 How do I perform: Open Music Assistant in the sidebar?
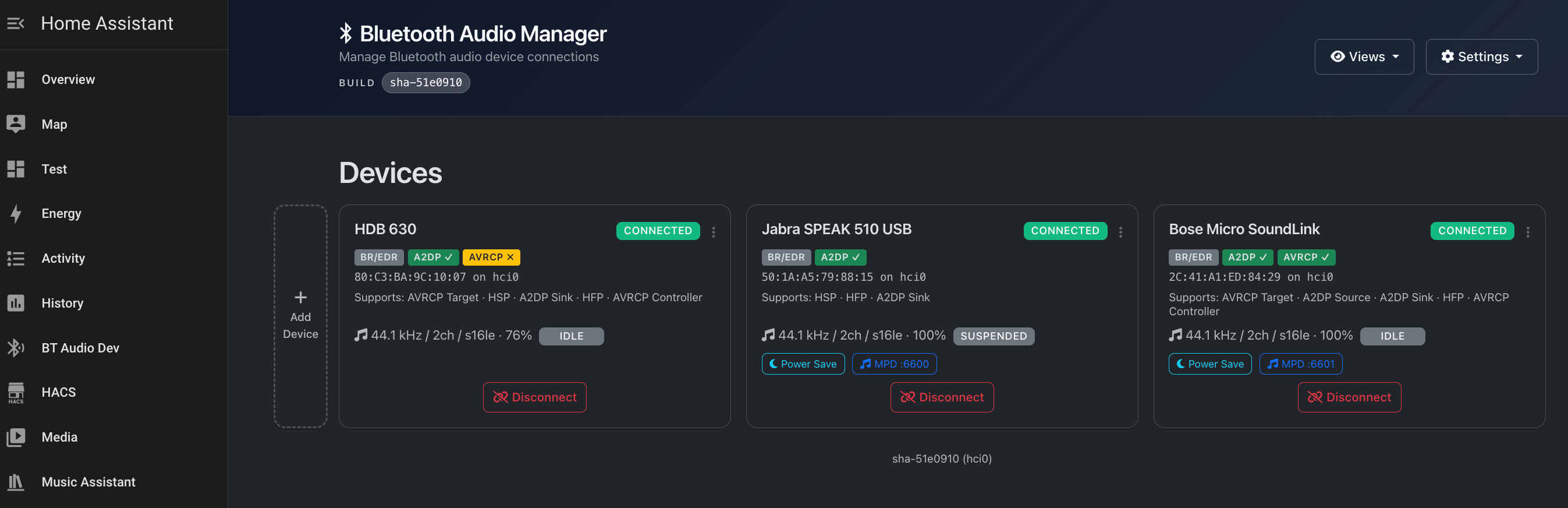tap(114, 482)
